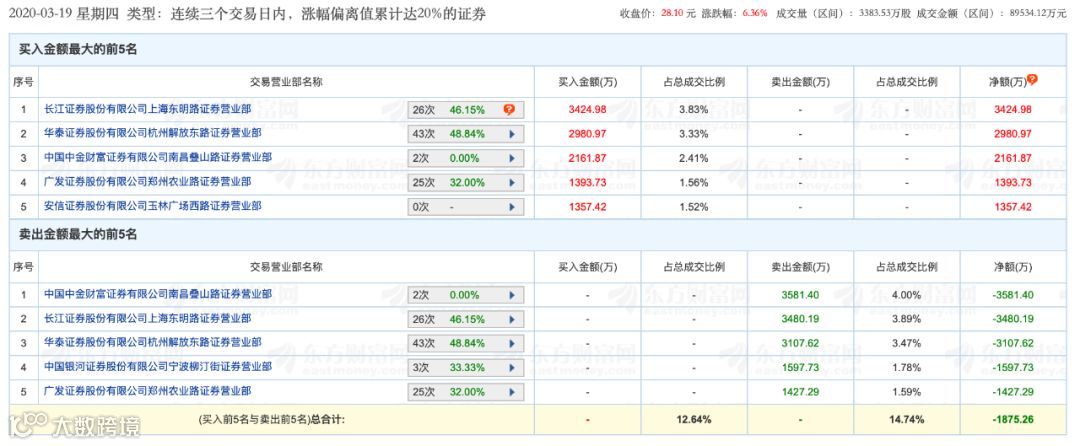1080x446 pixels.
Task: Click the 3.33% share cell
Action: pos(693,134)
